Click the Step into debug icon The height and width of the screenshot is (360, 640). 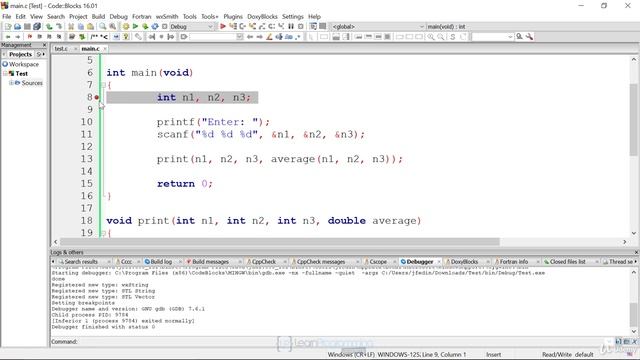pyautogui.click(x=252, y=27)
